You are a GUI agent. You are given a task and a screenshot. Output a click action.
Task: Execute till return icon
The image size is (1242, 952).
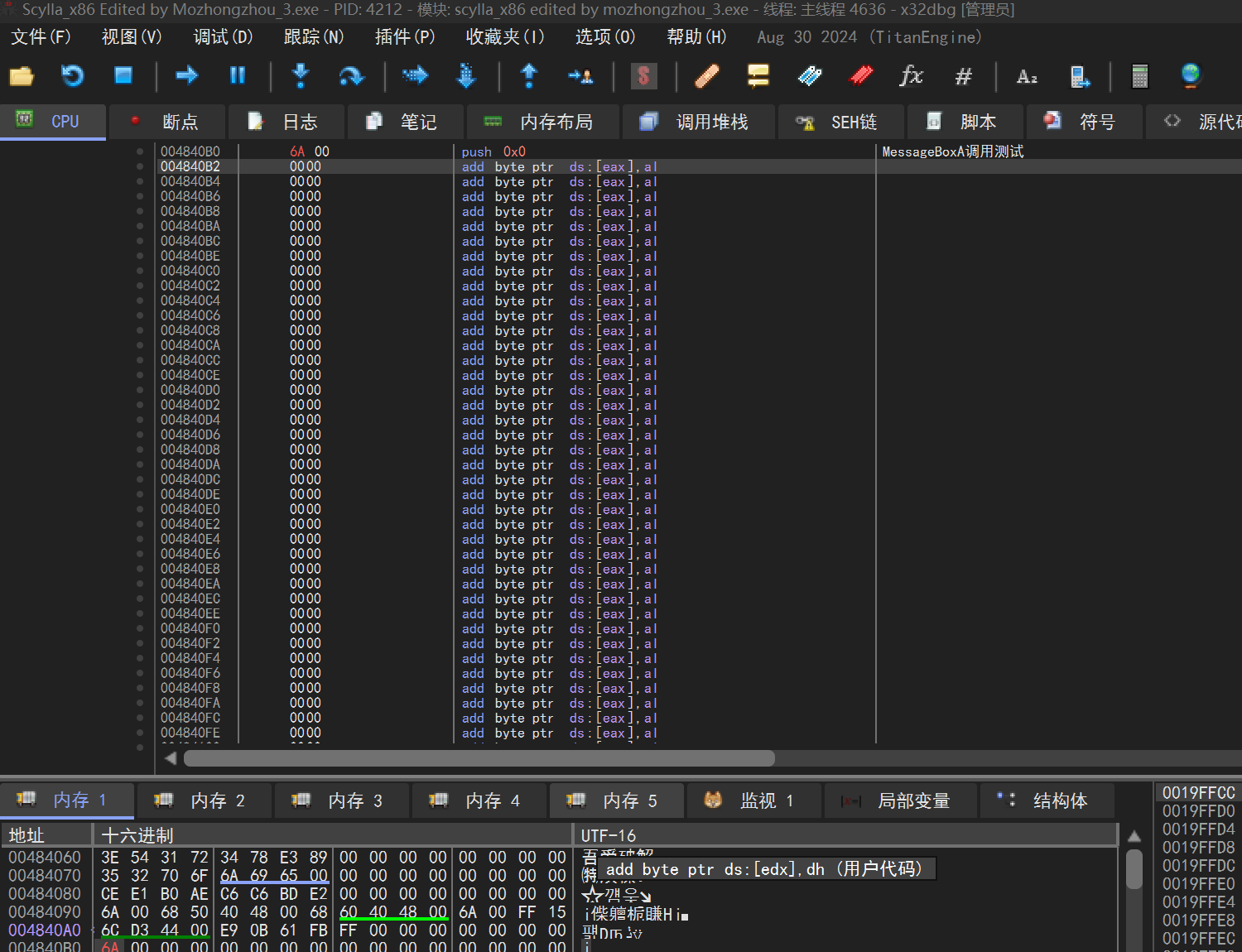tap(529, 76)
